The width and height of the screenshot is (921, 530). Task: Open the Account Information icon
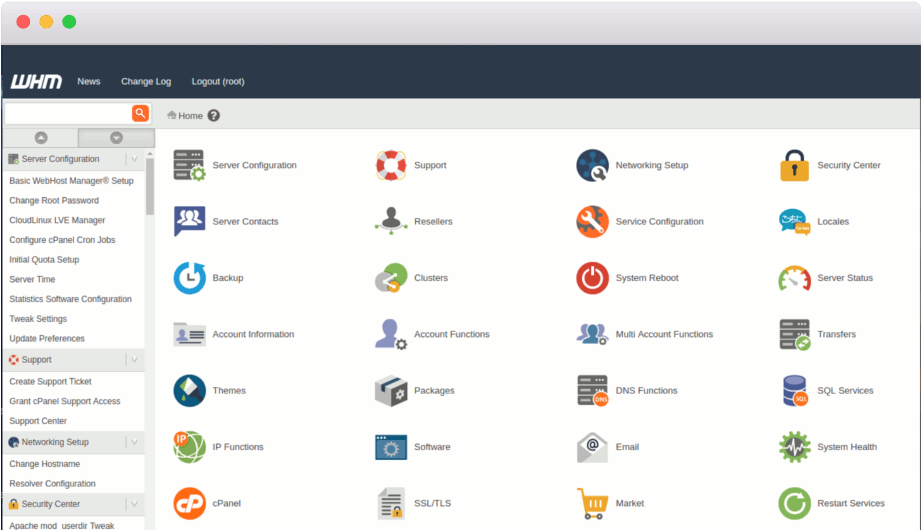pyautogui.click(x=189, y=334)
